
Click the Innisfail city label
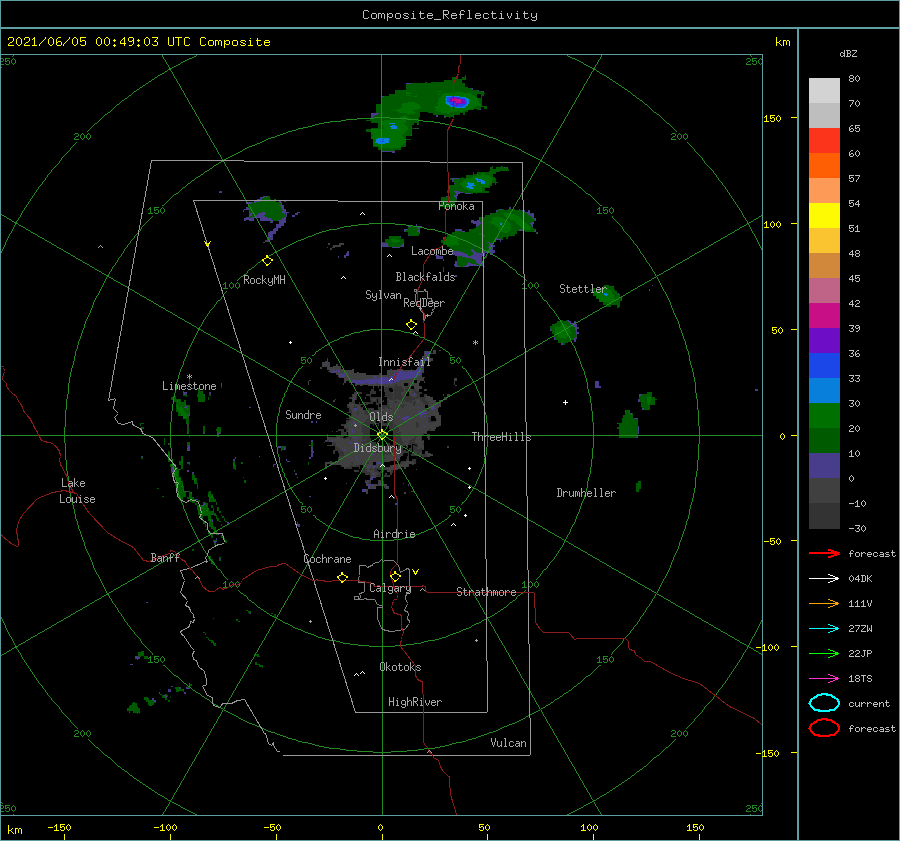pyautogui.click(x=404, y=362)
